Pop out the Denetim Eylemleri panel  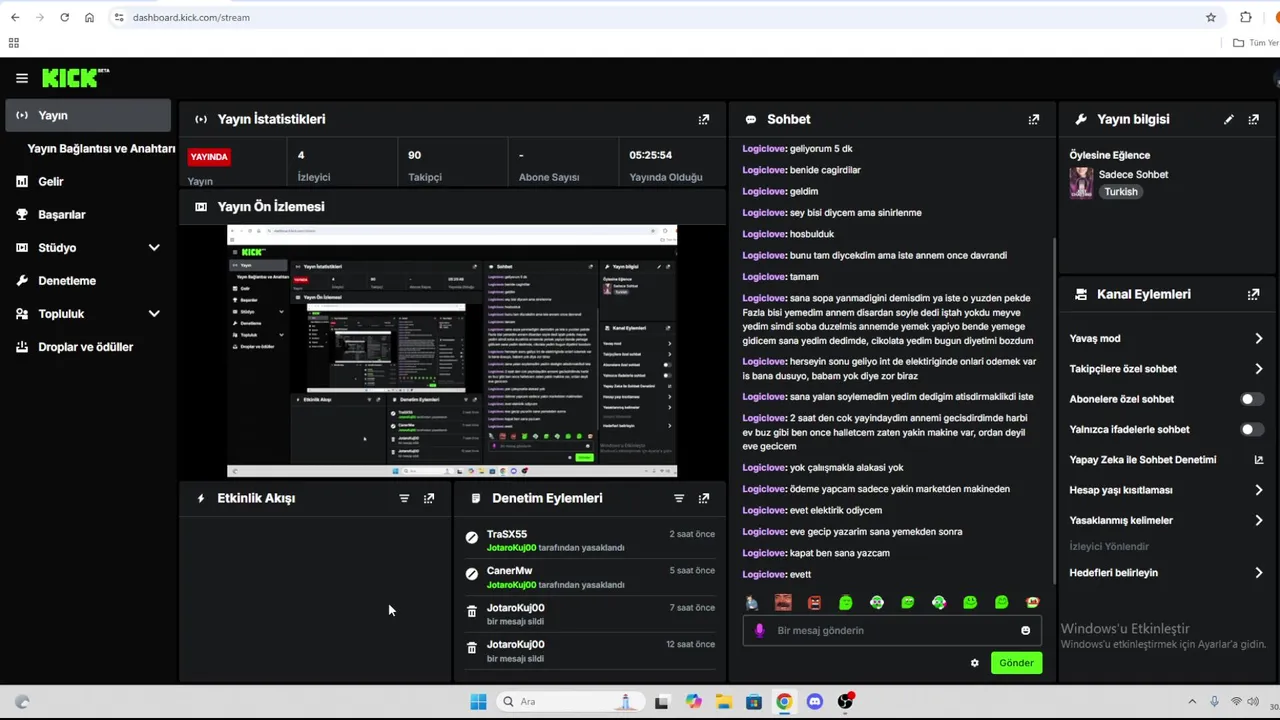pos(704,498)
